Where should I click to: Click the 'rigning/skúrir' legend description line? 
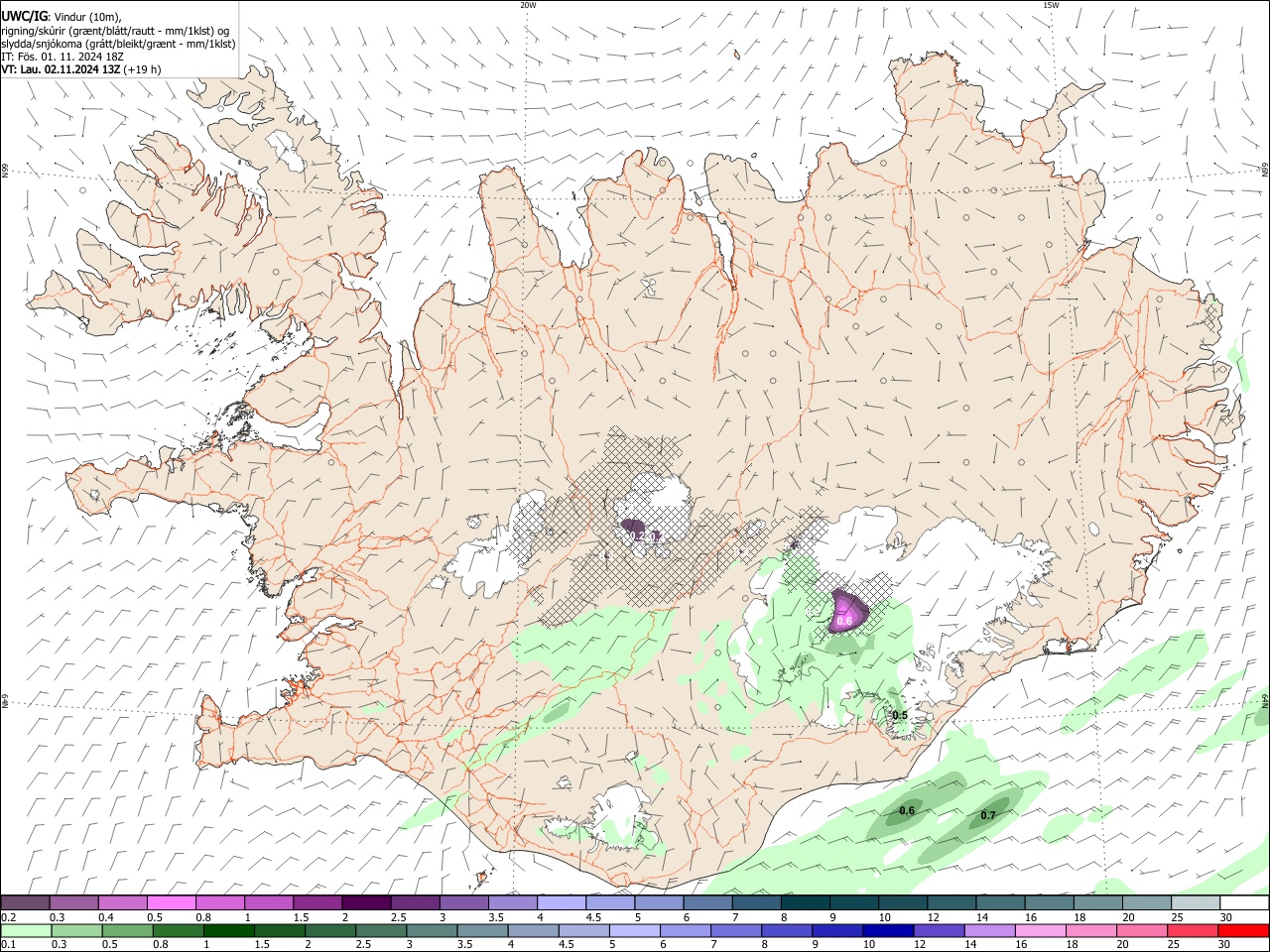[x=115, y=31]
